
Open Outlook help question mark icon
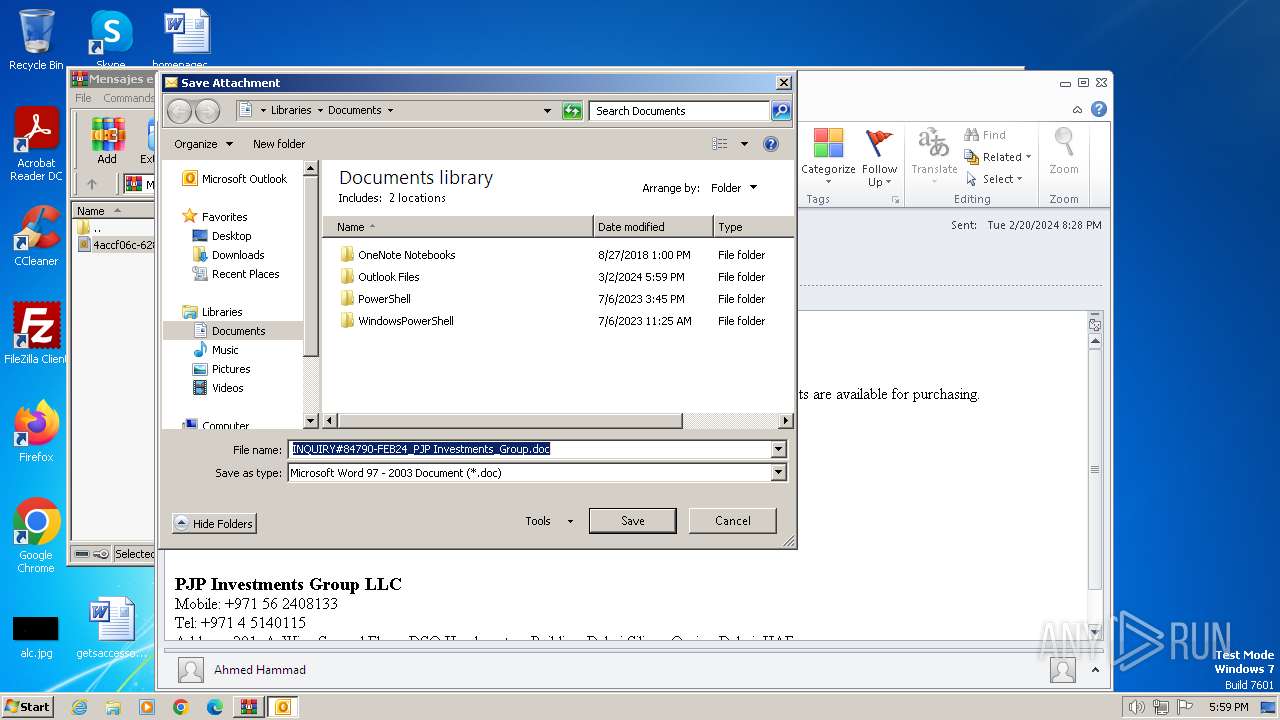[1099, 109]
